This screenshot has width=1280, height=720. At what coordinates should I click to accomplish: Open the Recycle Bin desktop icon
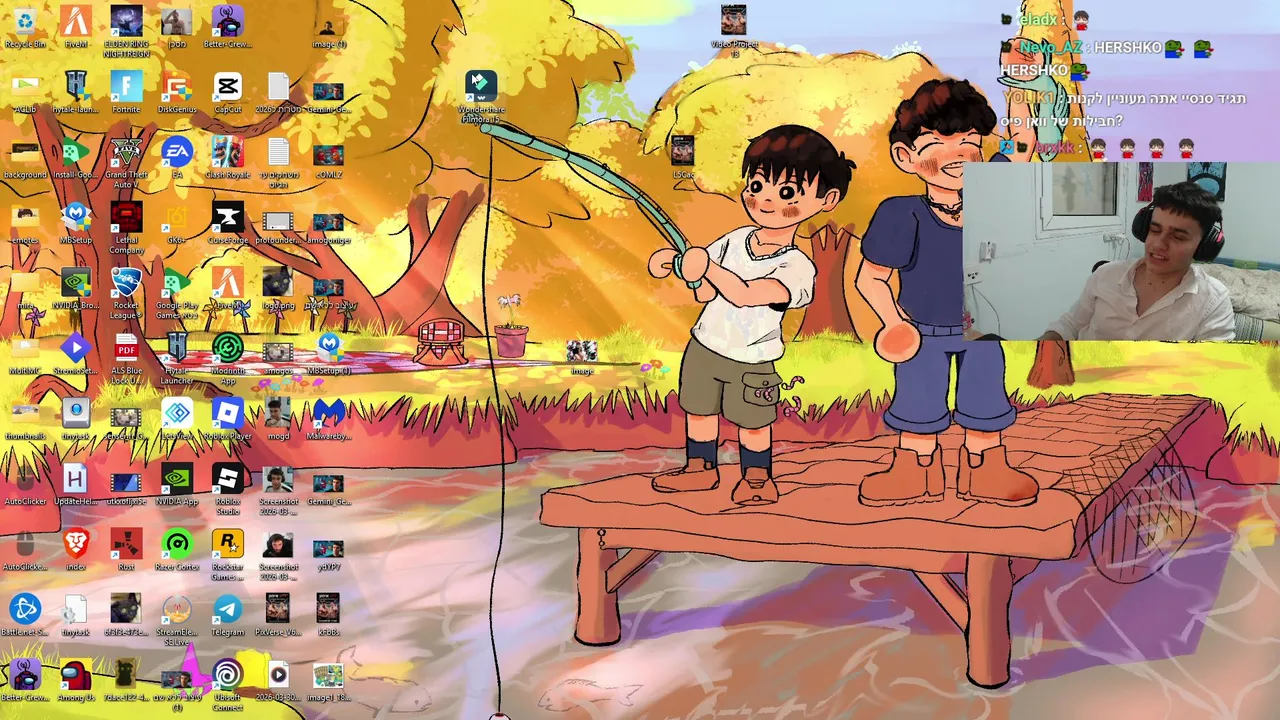pyautogui.click(x=25, y=27)
